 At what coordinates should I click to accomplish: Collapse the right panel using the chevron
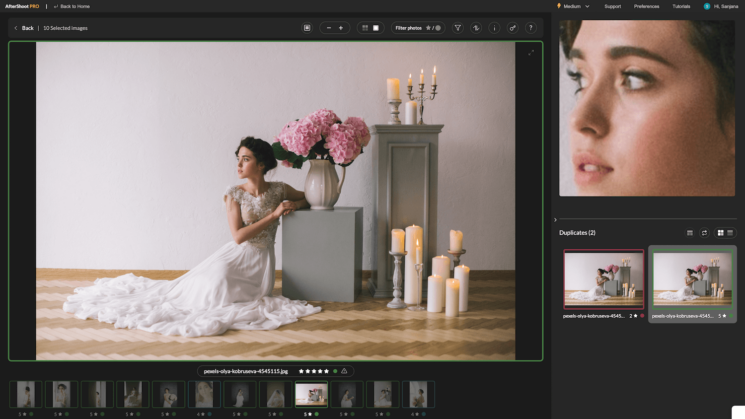coord(555,219)
